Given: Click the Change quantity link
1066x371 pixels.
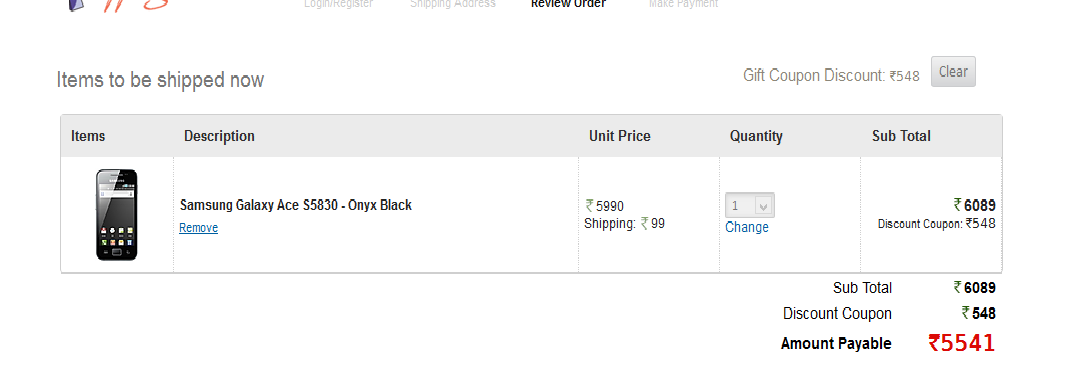Looking at the screenshot, I should pyautogui.click(x=746, y=227).
